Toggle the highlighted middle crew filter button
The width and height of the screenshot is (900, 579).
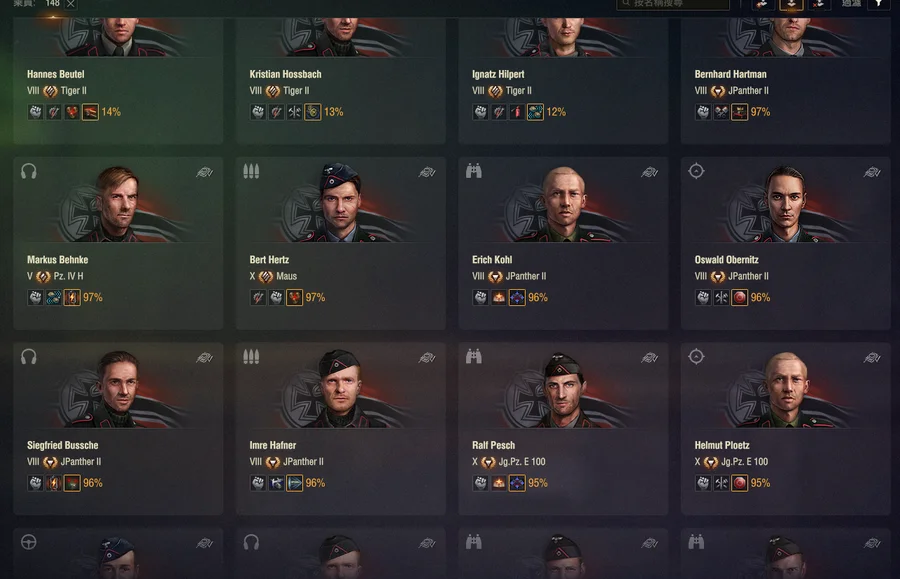(x=791, y=5)
